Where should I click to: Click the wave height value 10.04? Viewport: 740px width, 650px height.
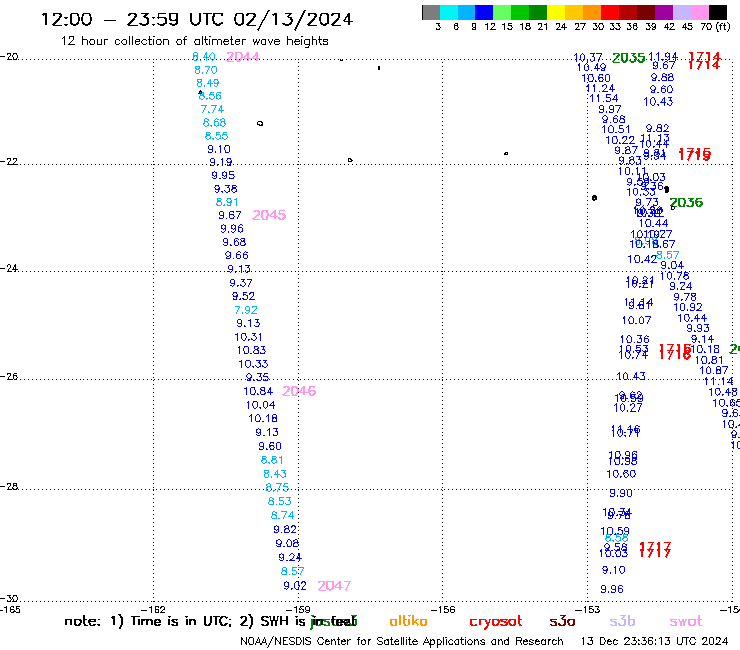pyautogui.click(x=261, y=405)
